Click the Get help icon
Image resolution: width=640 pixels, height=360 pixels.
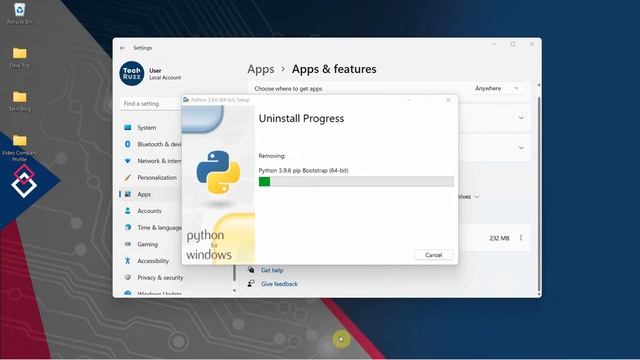[251, 270]
